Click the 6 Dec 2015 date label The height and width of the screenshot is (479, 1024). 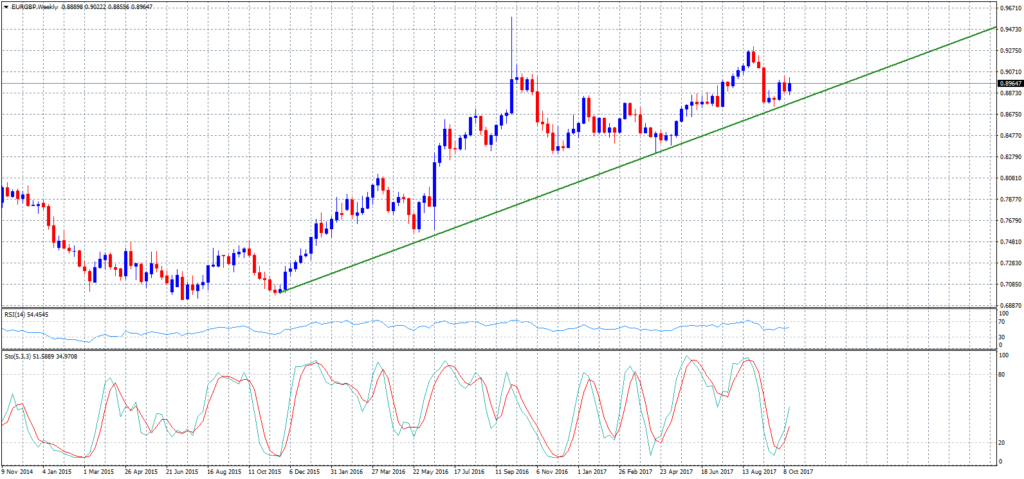303,469
